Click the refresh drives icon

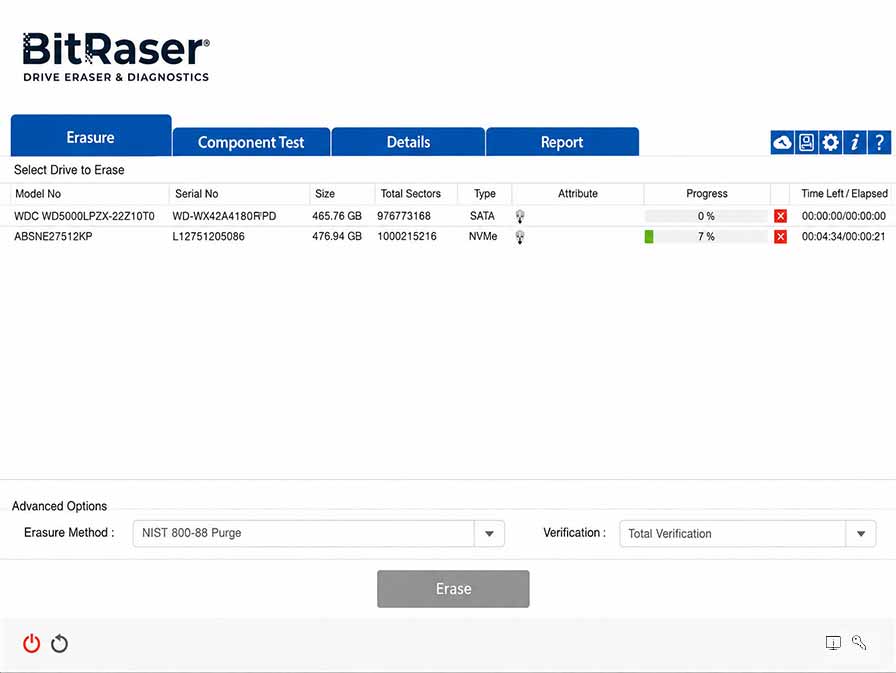59,643
